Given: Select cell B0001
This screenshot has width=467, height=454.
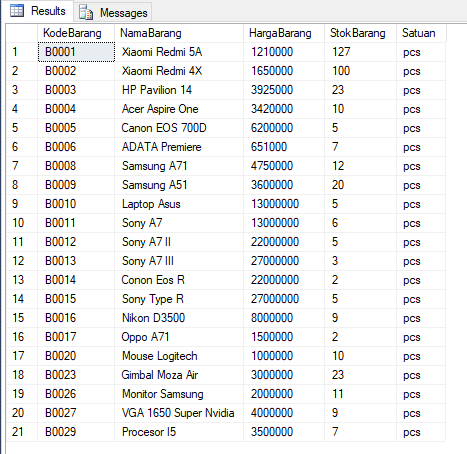Looking at the screenshot, I should 76,52.
